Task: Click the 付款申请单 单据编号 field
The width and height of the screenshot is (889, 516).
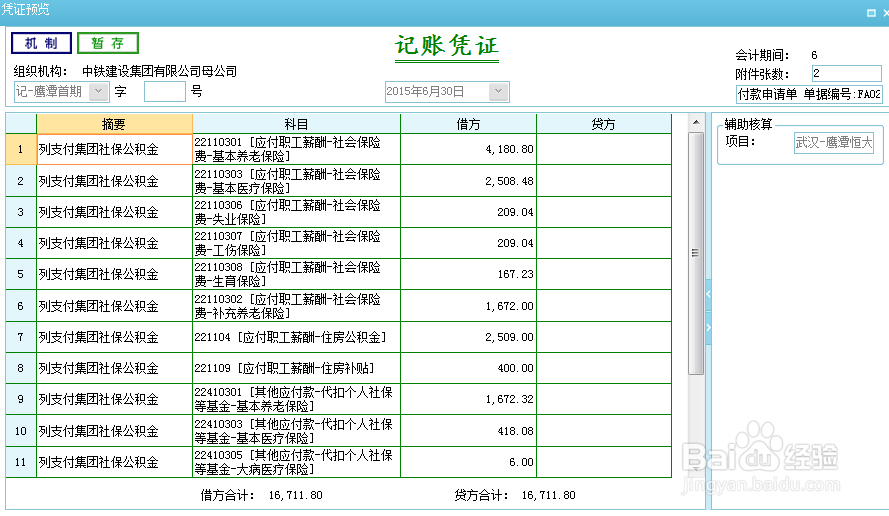Action: [809, 94]
